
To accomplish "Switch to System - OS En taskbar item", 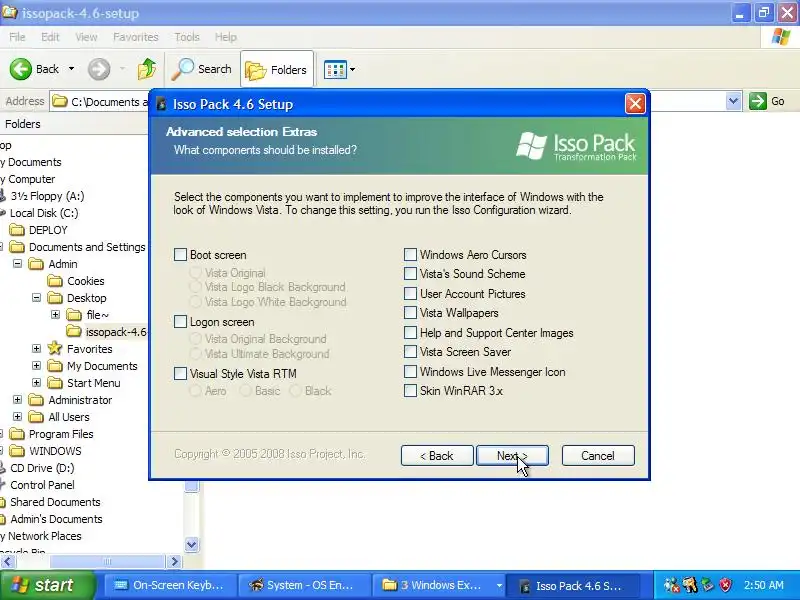I will pyautogui.click(x=304, y=585).
